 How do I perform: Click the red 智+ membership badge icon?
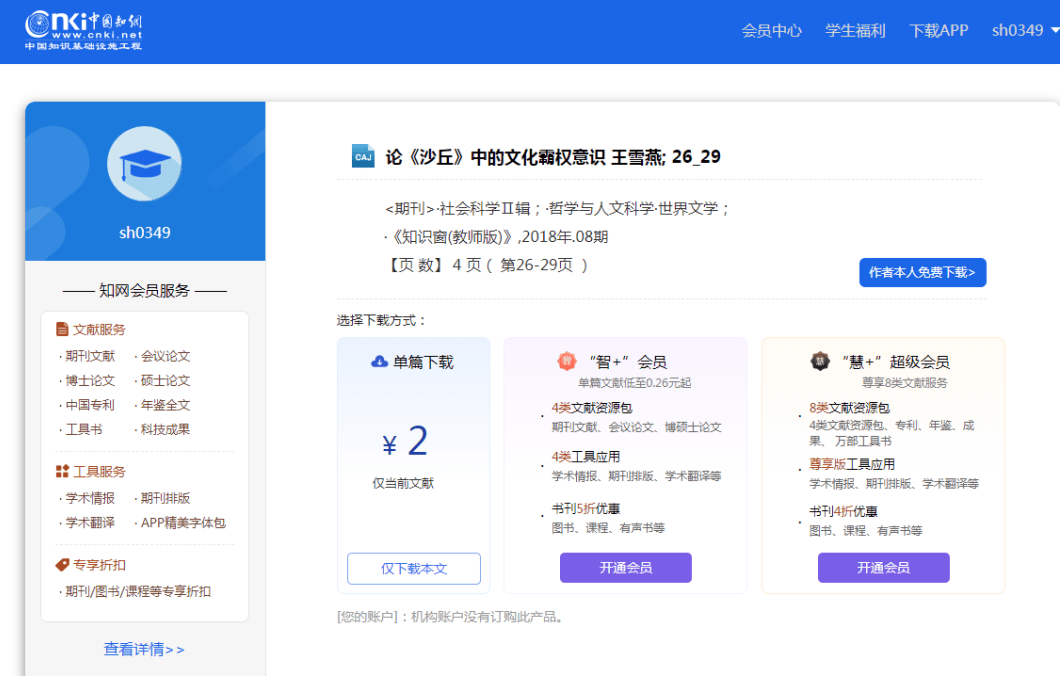[x=567, y=362]
